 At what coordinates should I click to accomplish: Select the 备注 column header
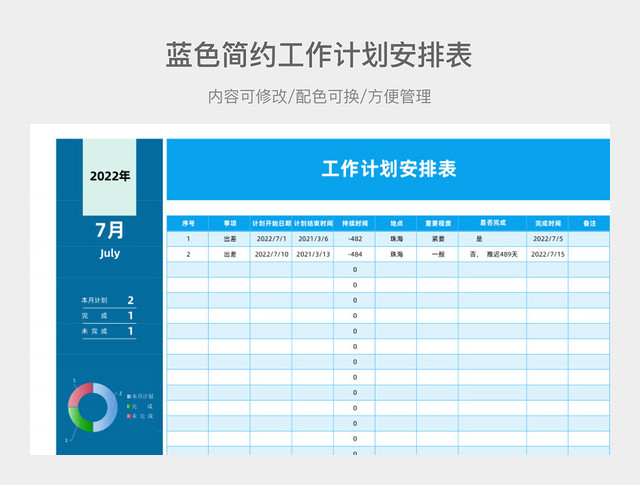pyautogui.click(x=589, y=223)
